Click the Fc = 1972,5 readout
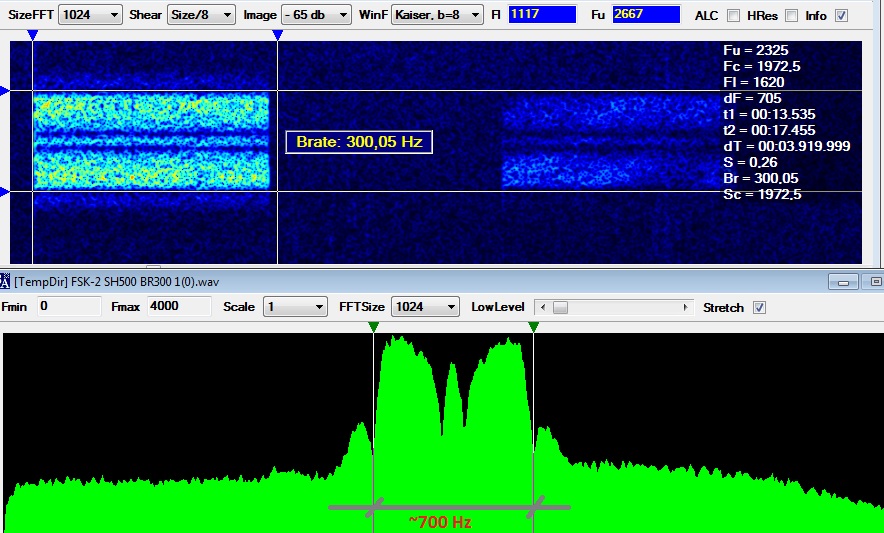The height and width of the screenshot is (533, 884). [762, 66]
